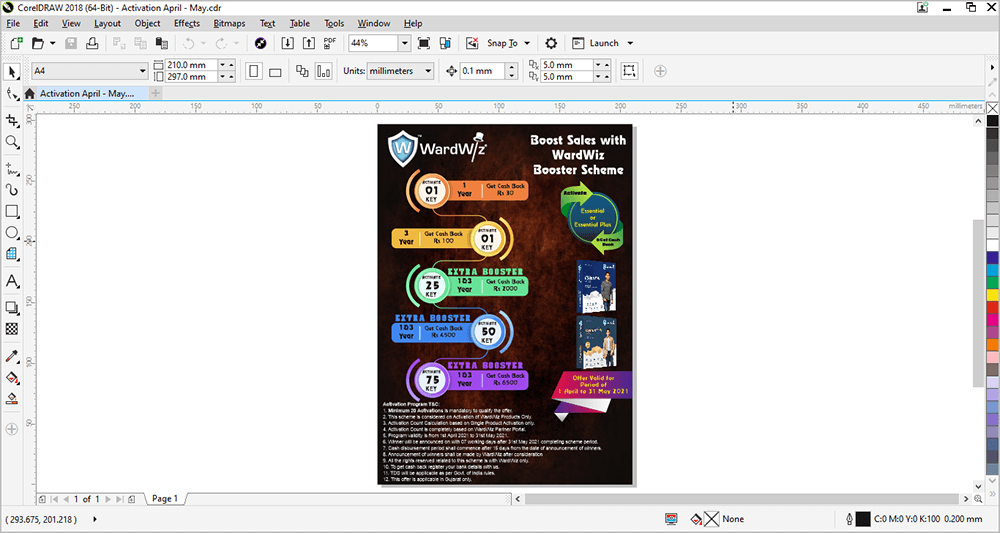Open the Units millimeters dropdown

(428, 71)
